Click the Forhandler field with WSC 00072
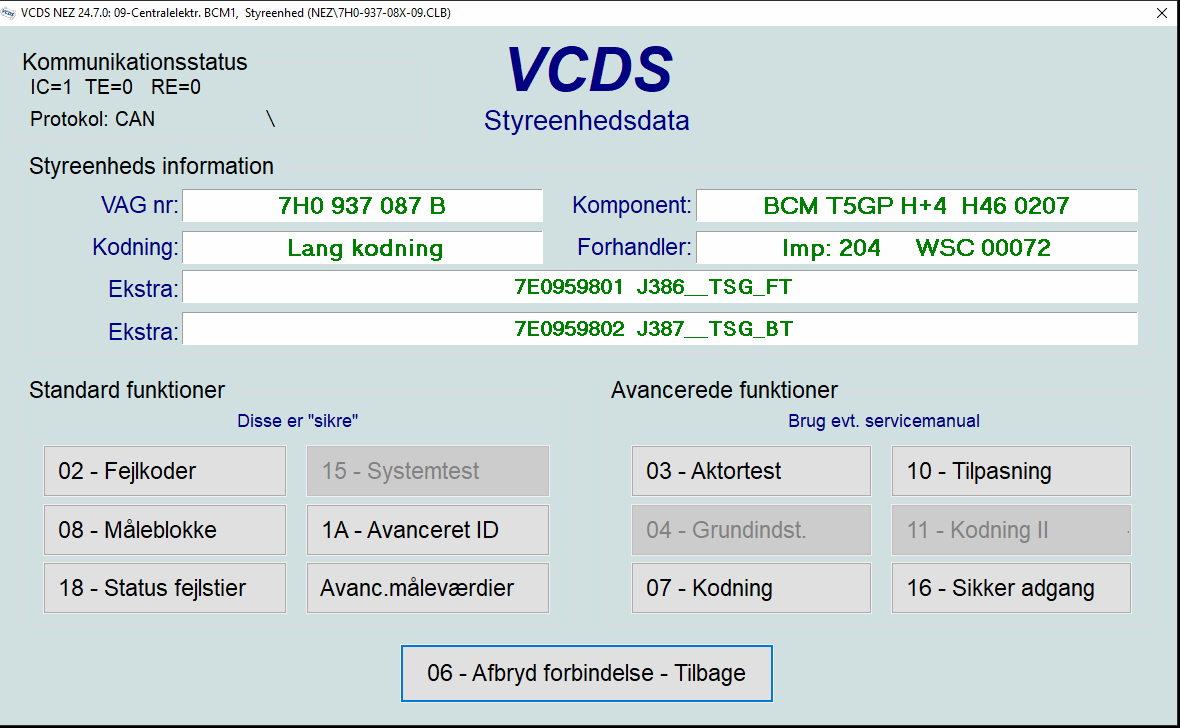The width and height of the screenshot is (1180, 728). [916, 248]
